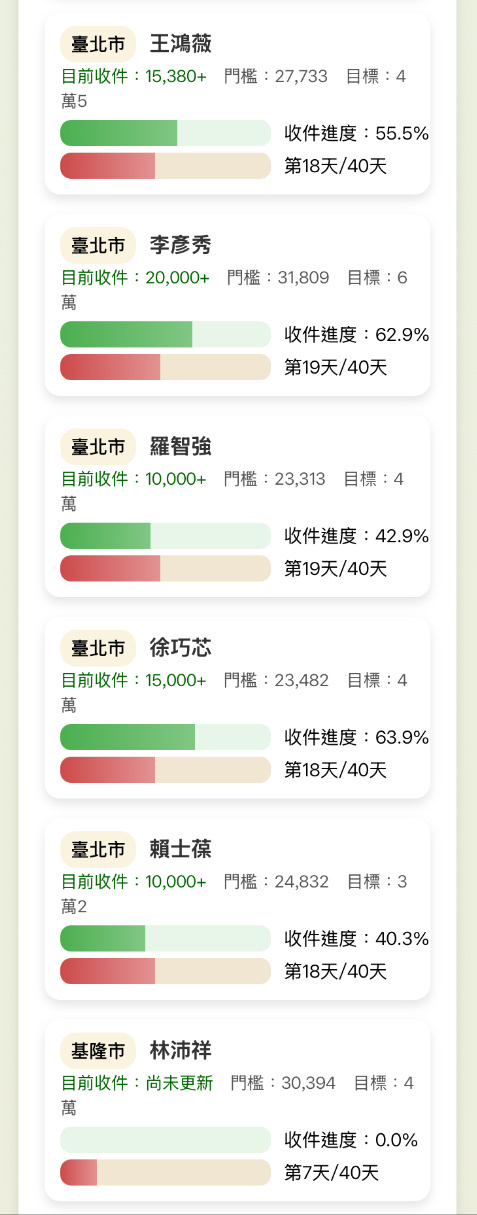Click the 臺北市 tag beside 羅智強
This screenshot has height=1215, width=477.
(98, 446)
